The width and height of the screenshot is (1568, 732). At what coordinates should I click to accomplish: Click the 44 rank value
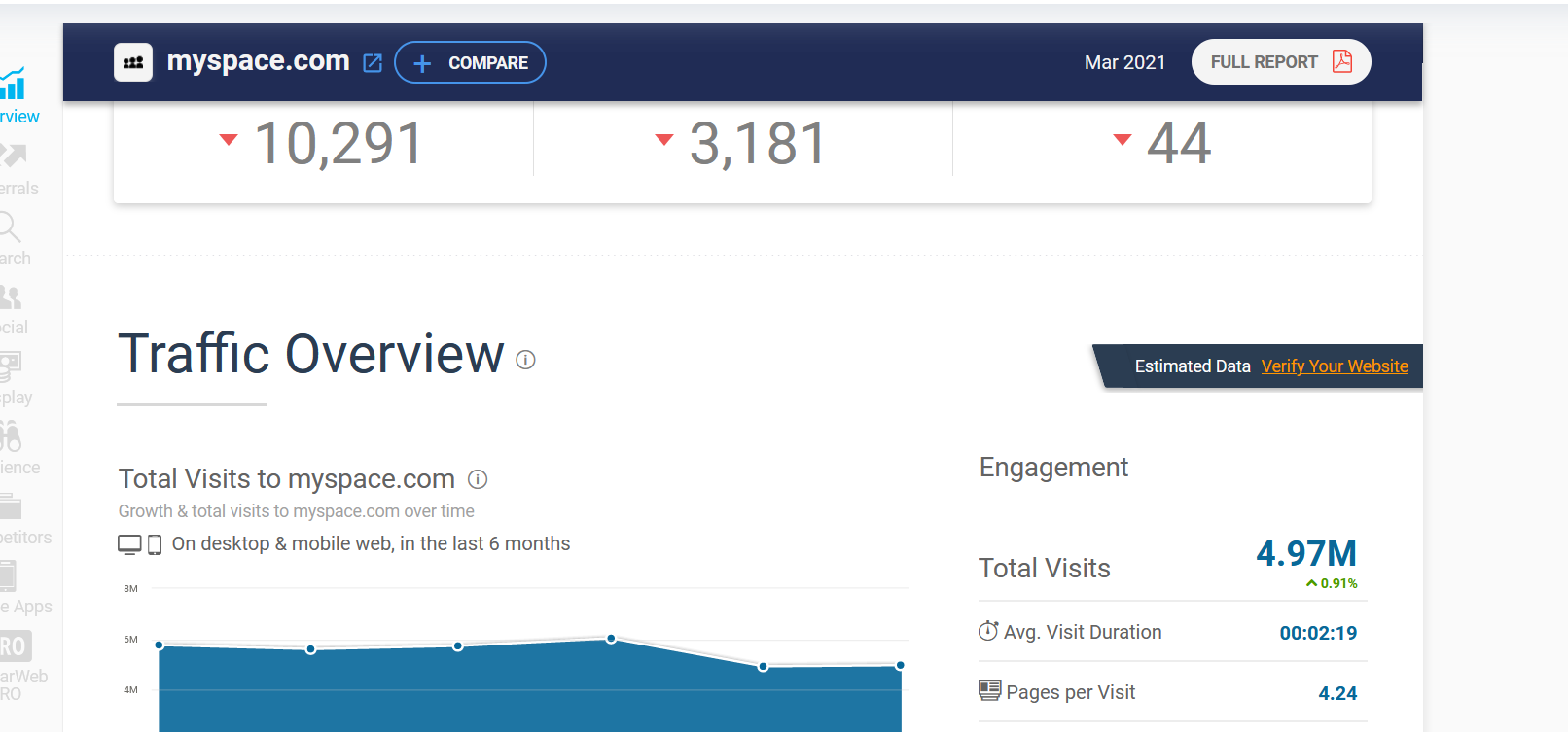[x=1179, y=143]
